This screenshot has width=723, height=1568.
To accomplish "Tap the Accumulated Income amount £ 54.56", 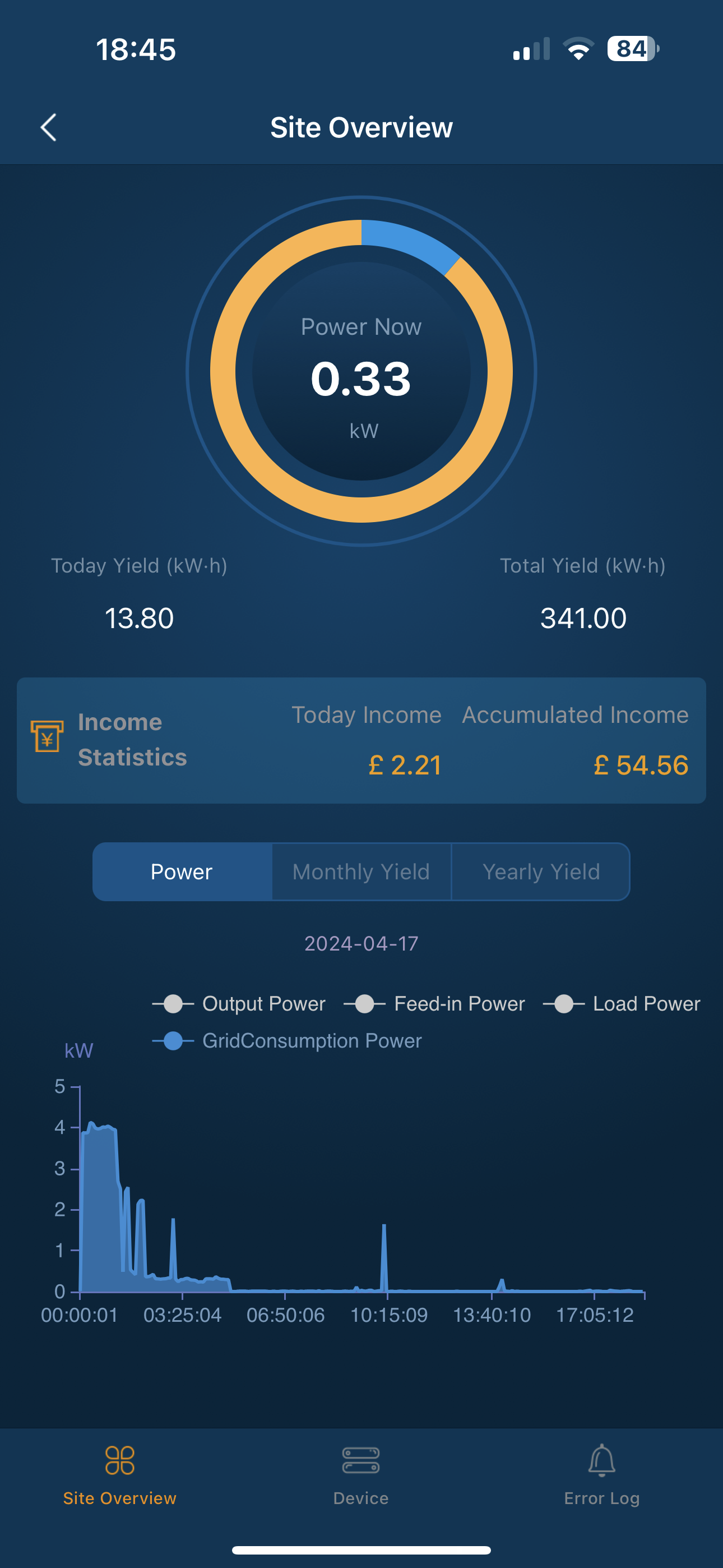I will click(x=640, y=765).
